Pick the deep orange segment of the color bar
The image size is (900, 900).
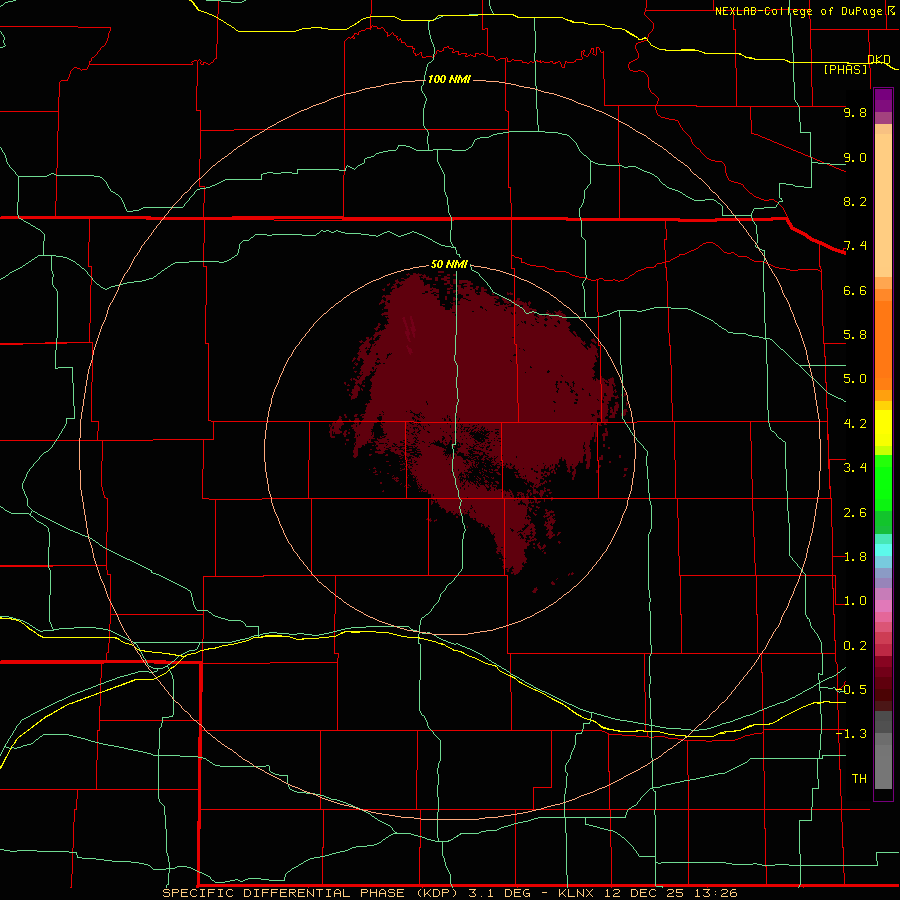[x=883, y=346]
